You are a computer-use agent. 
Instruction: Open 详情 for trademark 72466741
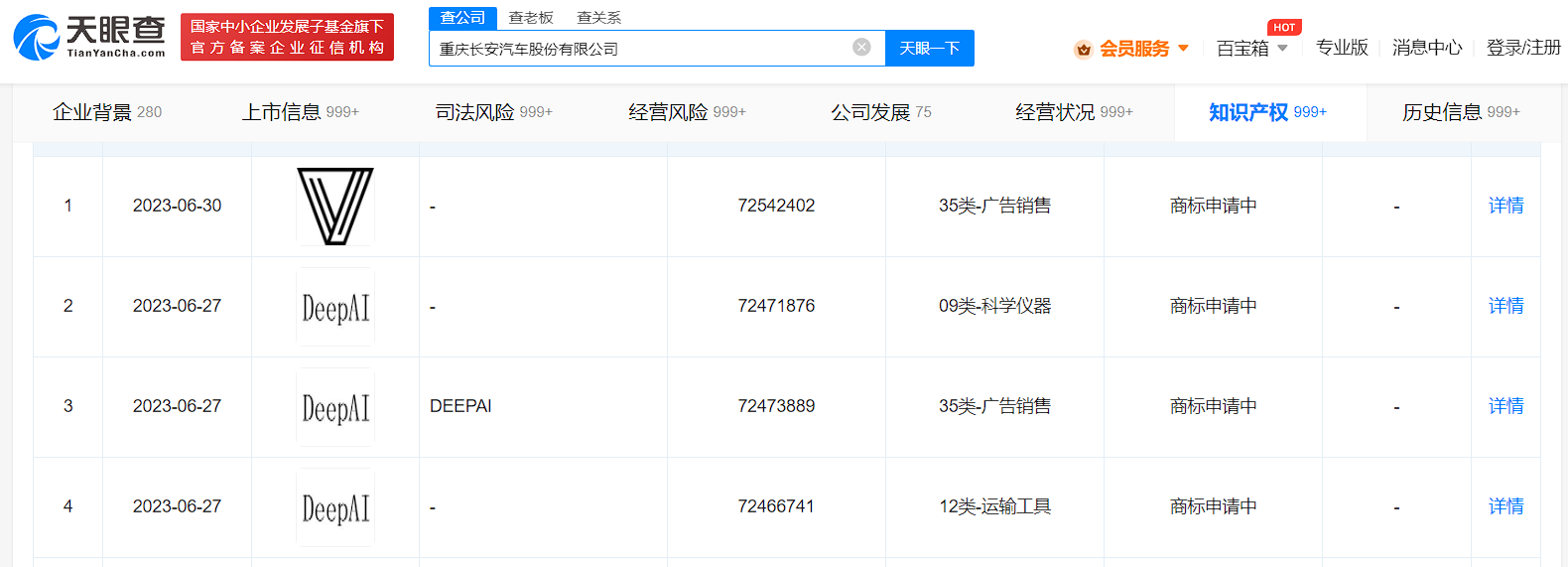pyautogui.click(x=1505, y=506)
